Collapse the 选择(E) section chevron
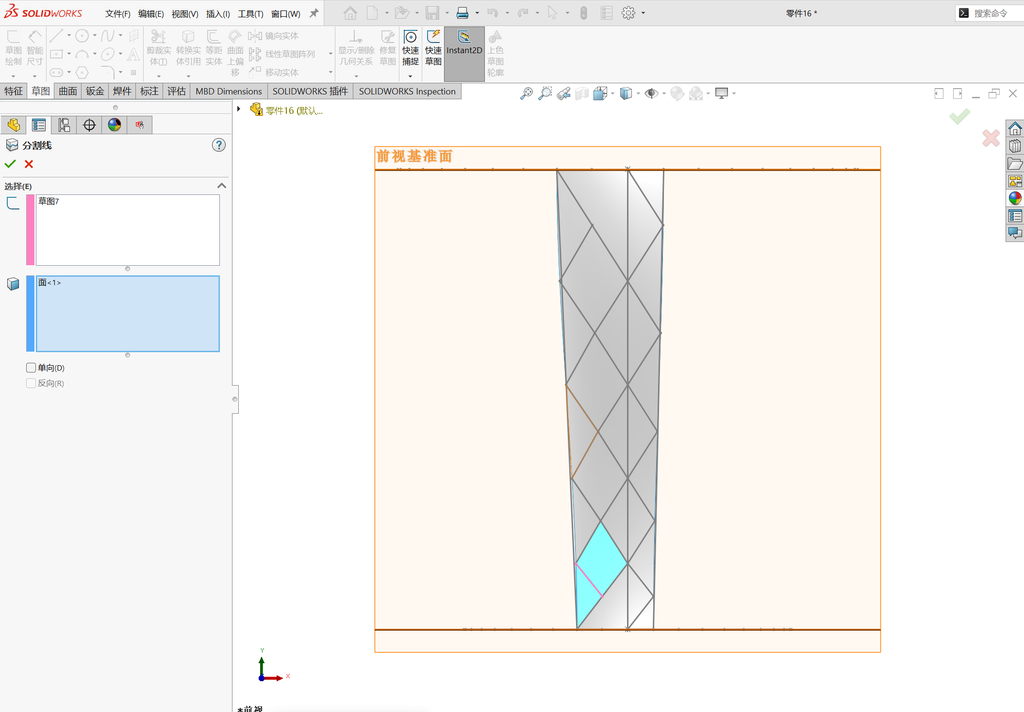Screen dimensions: 1024x712 click(x=221, y=186)
